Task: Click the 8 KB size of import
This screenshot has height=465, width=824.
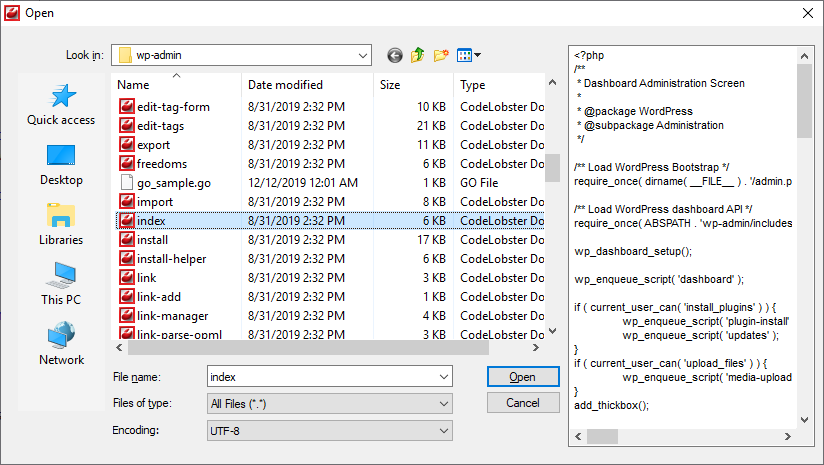Action: 434,201
